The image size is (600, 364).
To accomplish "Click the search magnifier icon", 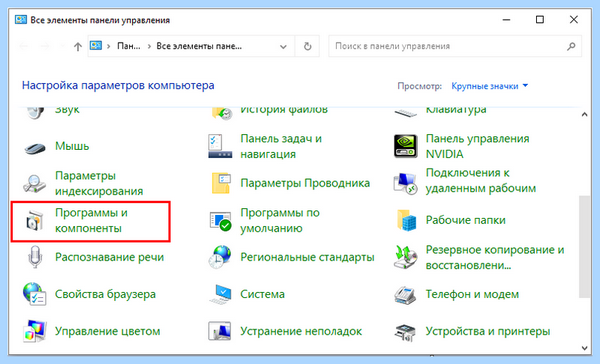I will coord(571,46).
